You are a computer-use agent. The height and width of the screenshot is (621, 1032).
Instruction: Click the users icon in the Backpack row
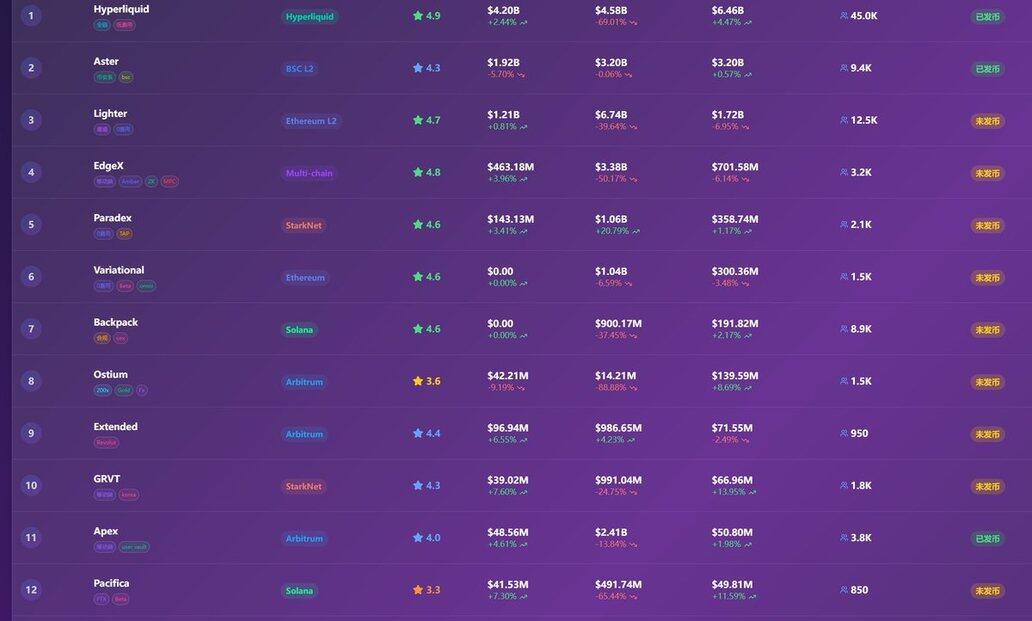[844, 329]
